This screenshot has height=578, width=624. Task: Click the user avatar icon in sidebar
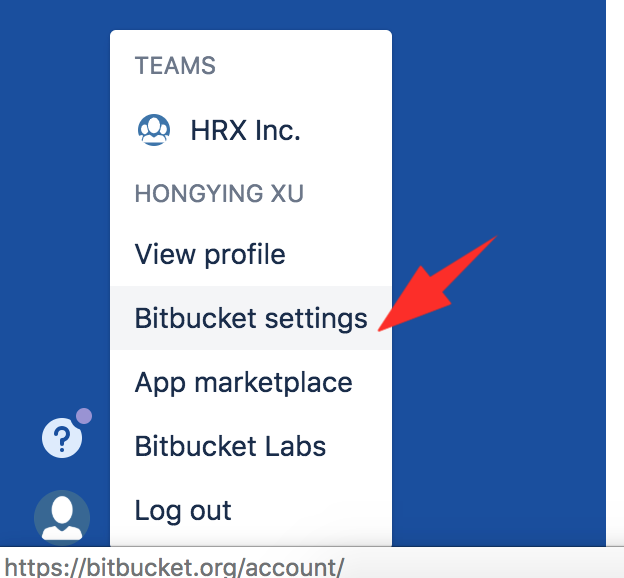coord(62,518)
